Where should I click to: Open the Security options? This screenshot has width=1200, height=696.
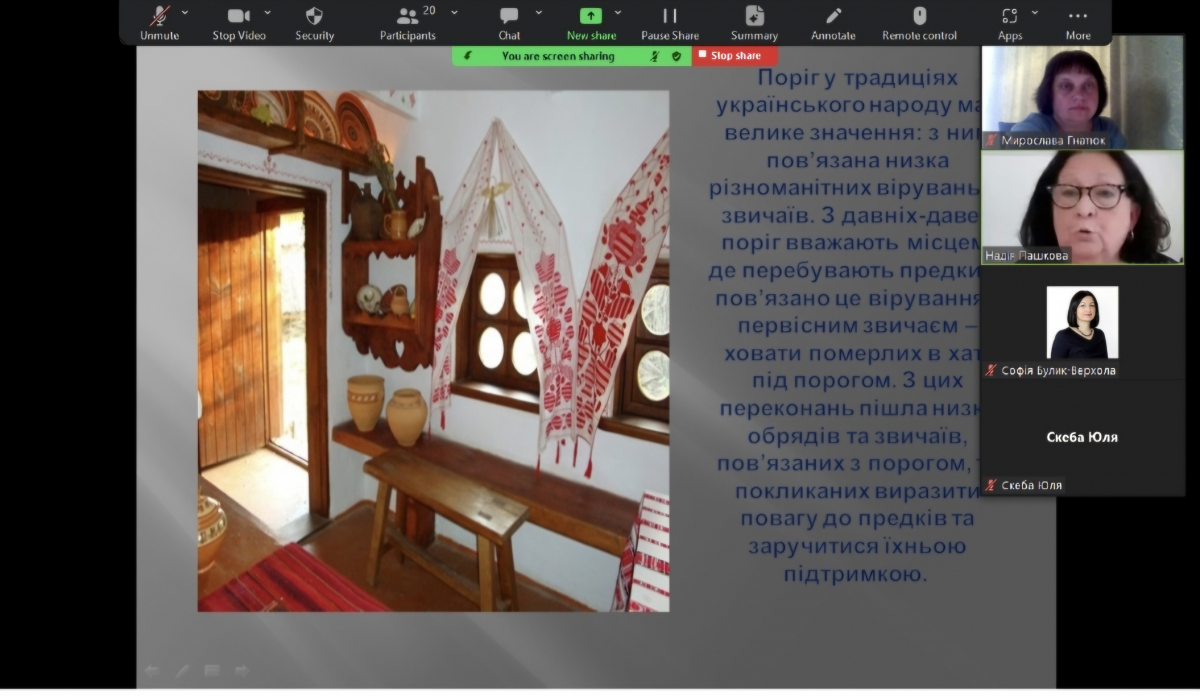click(x=314, y=22)
